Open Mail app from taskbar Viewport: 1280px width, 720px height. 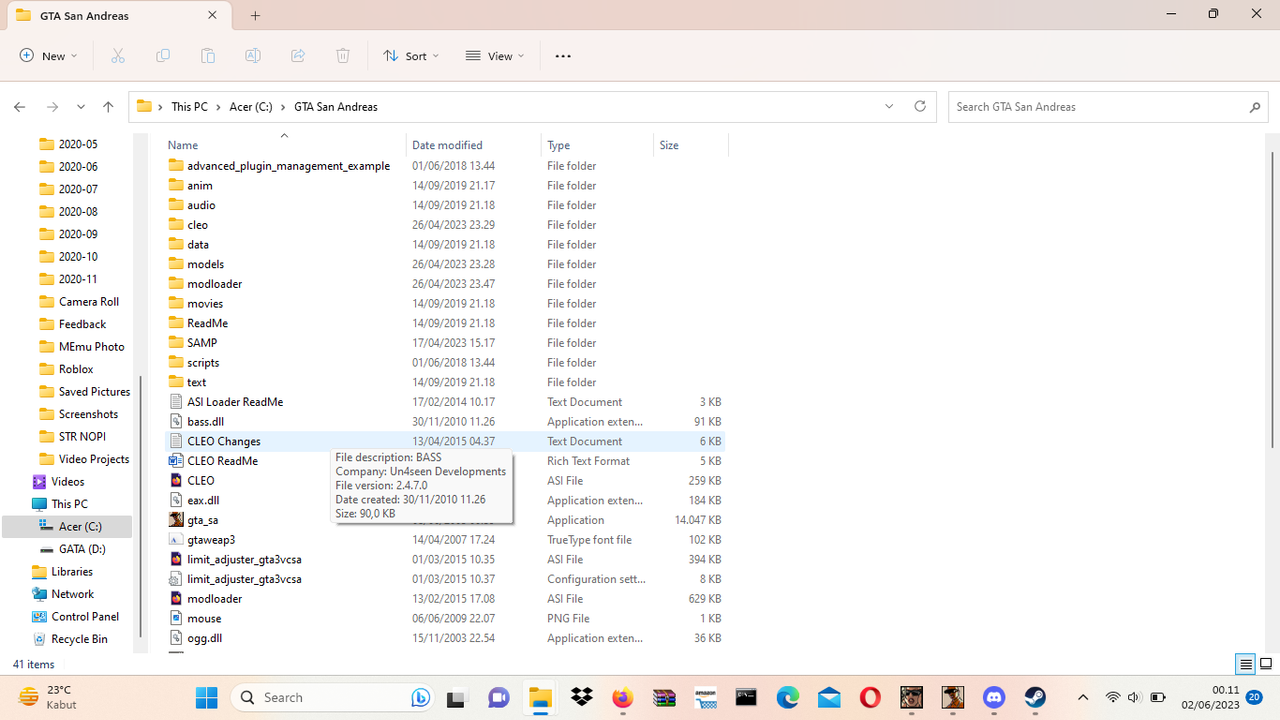point(829,697)
